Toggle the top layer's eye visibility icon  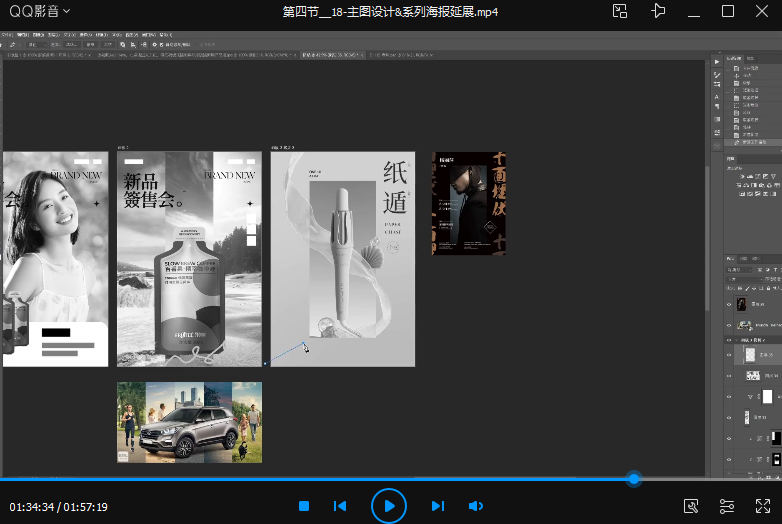[728, 304]
